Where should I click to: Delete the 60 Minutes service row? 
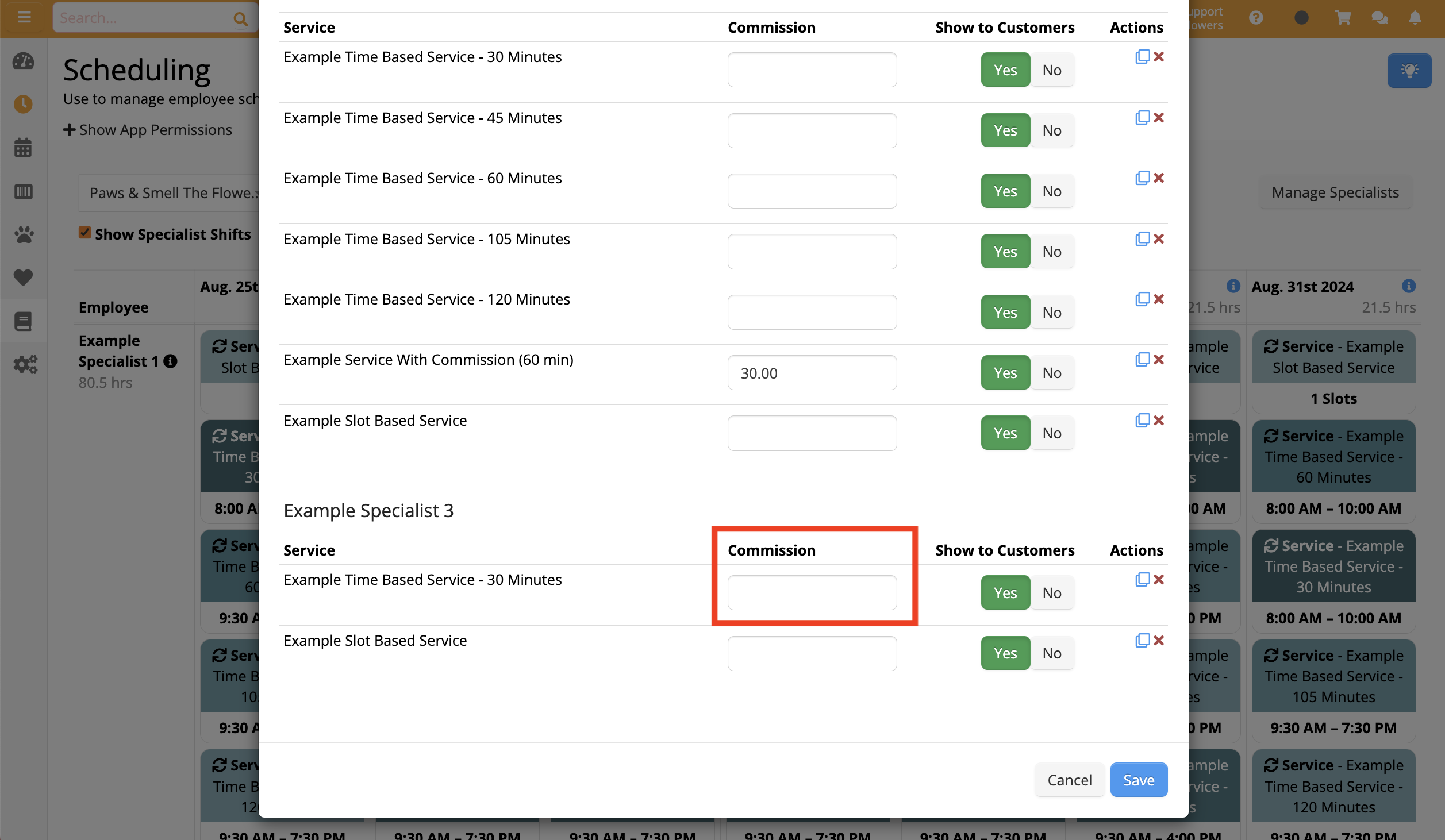click(1159, 178)
